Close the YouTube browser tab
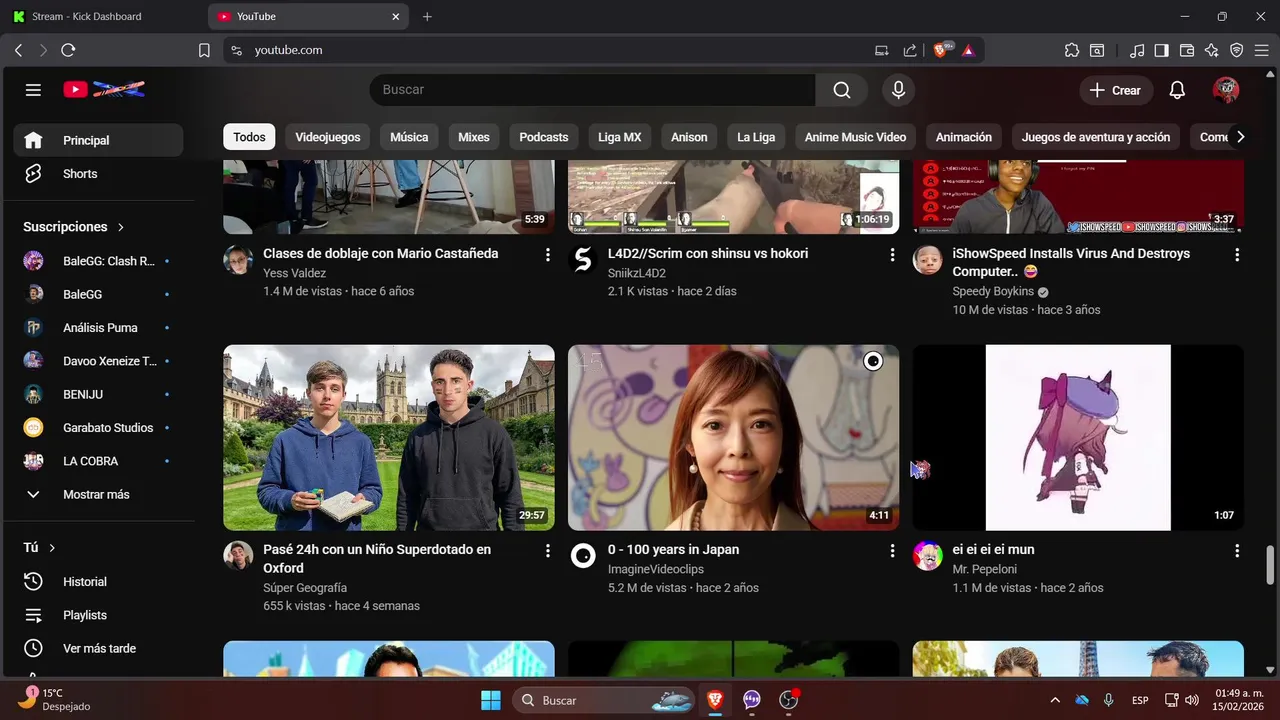The height and width of the screenshot is (720, 1280). coord(396,16)
